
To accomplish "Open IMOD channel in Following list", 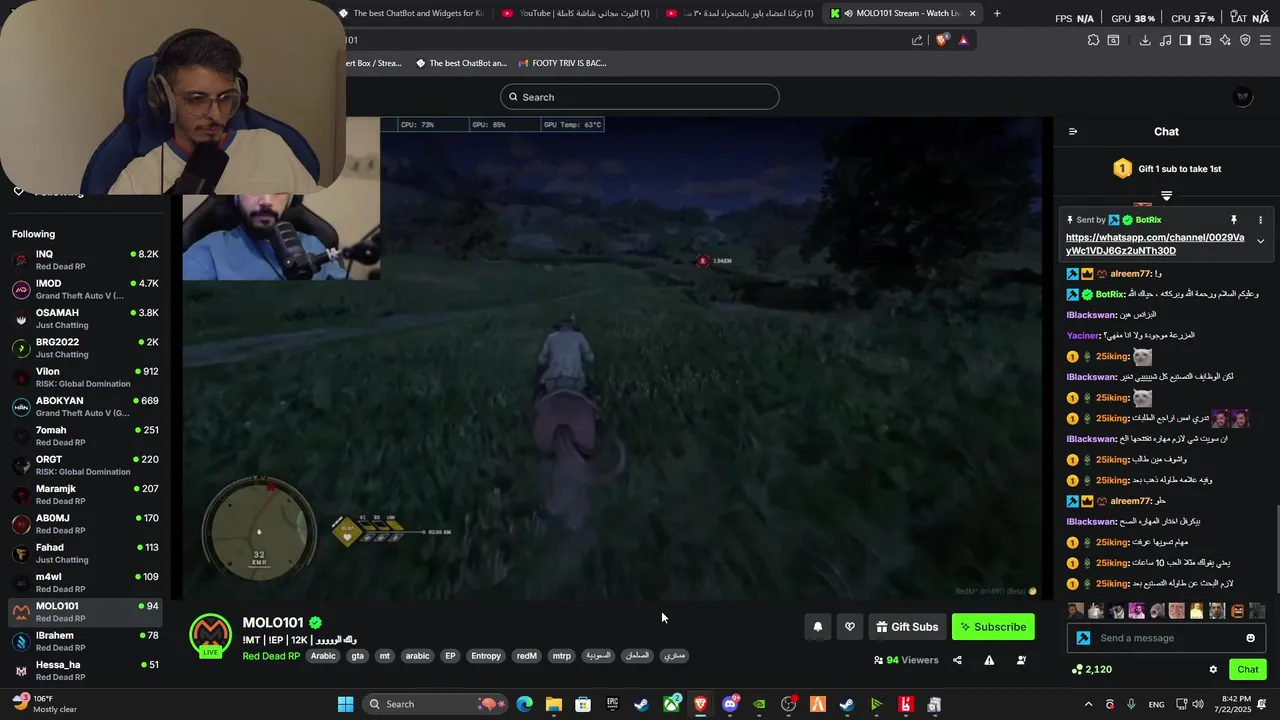I will click(84, 289).
